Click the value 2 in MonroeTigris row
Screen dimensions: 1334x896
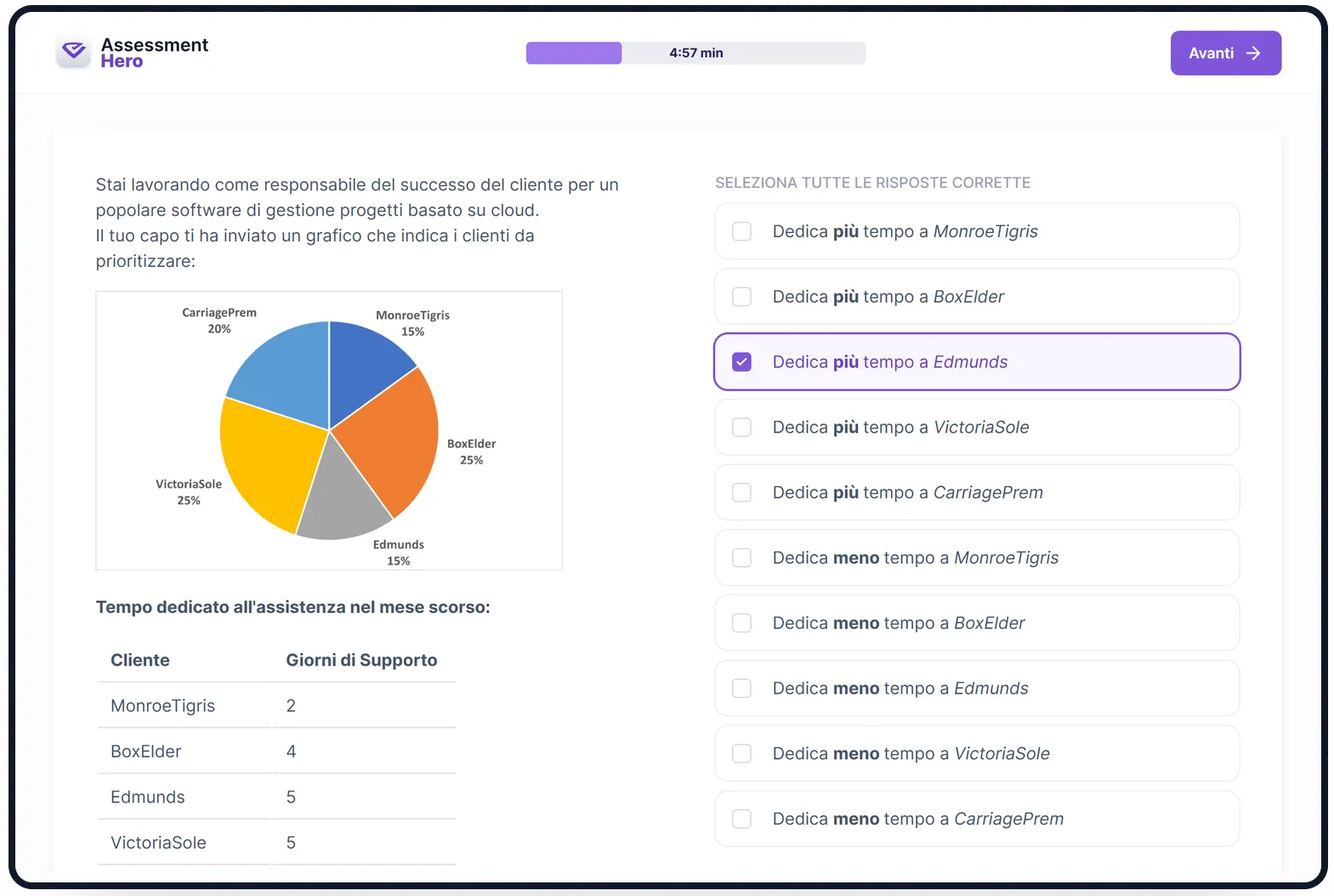point(291,706)
